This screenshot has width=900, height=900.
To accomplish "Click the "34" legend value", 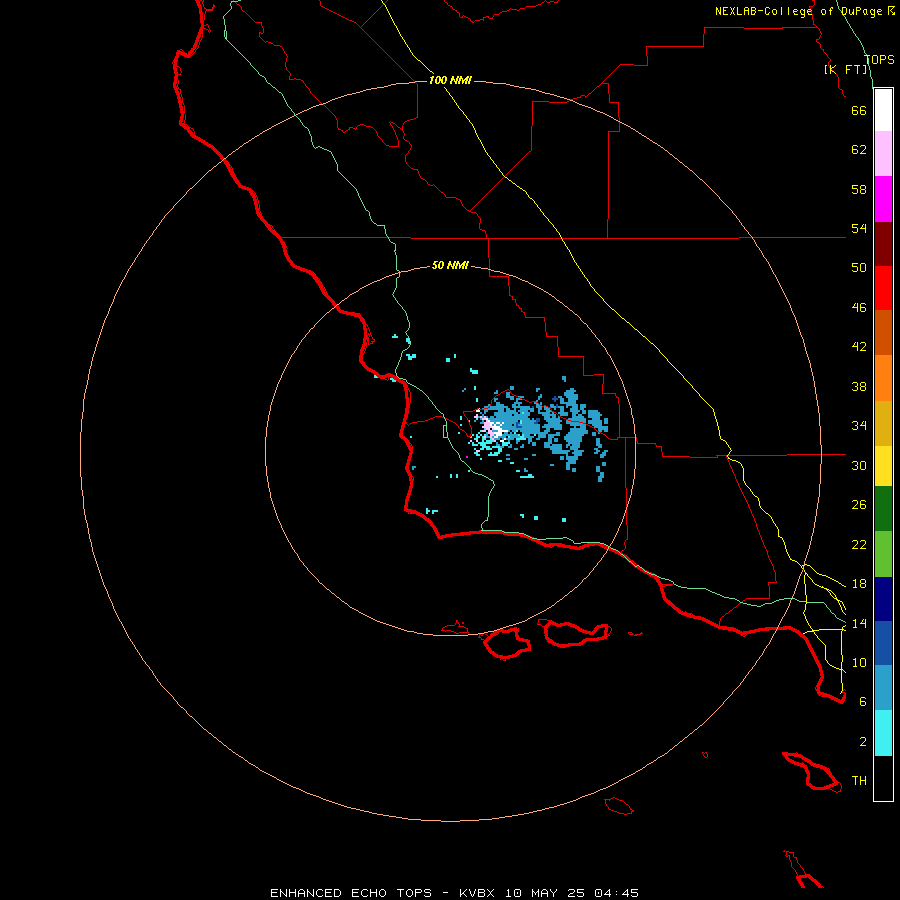I will (859, 426).
